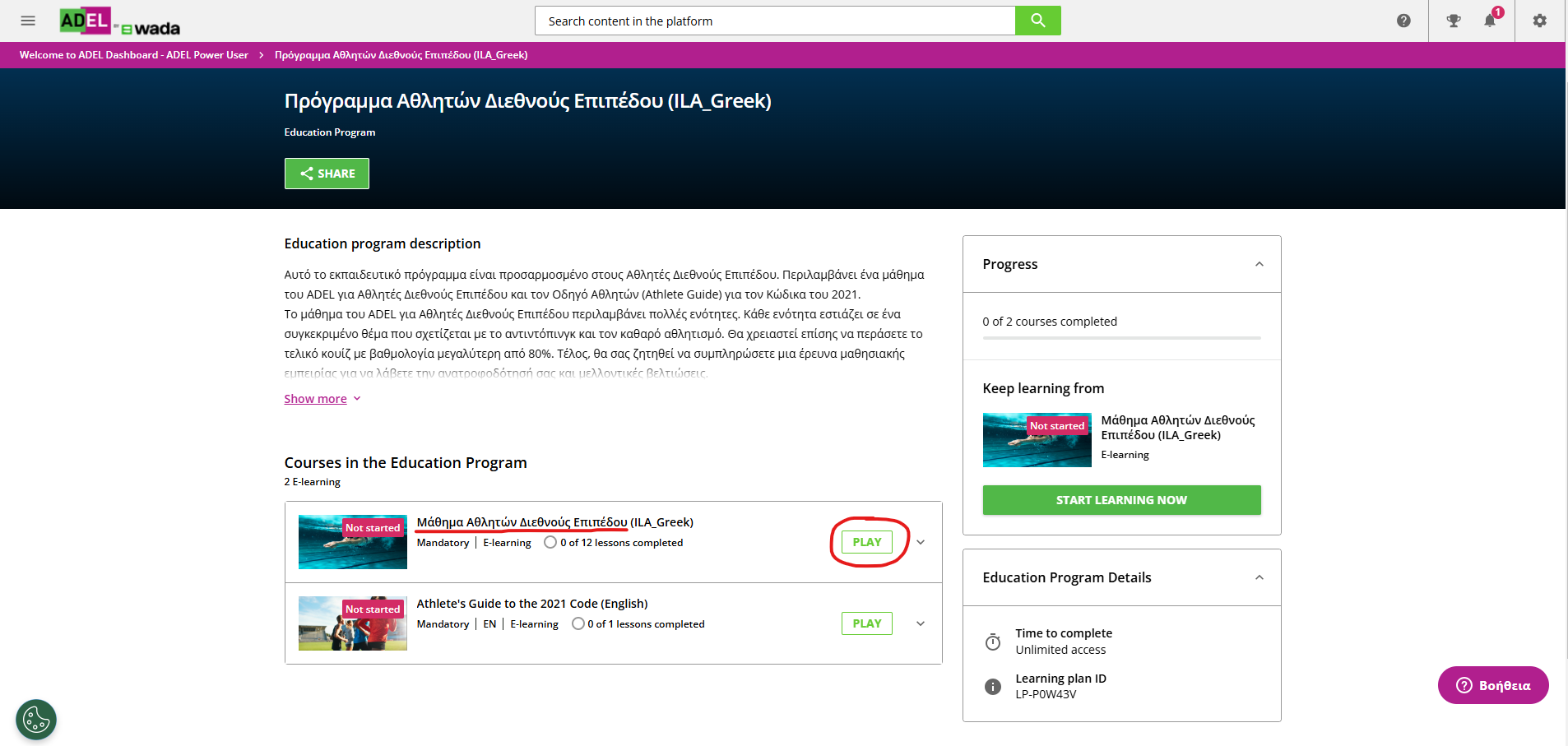Open the trophy achievements icon
The width and height of the screenshot is (1568, 746).
click(x=1454, y=21)
